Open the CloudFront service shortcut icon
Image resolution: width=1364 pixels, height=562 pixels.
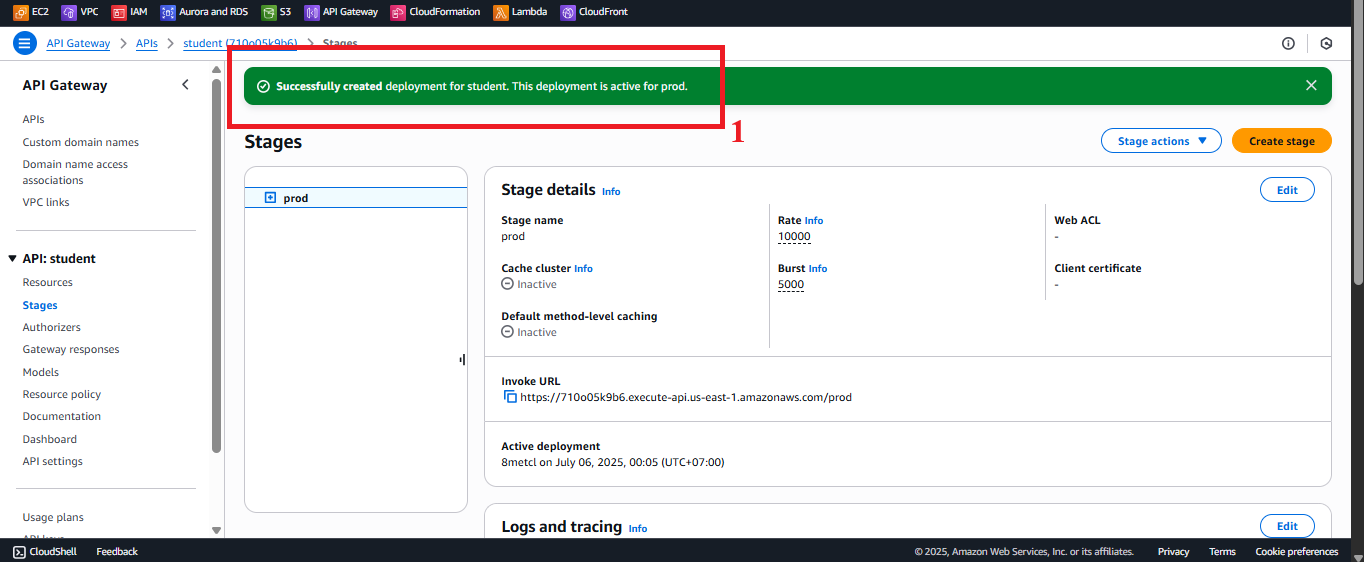(x=568, y=12)
